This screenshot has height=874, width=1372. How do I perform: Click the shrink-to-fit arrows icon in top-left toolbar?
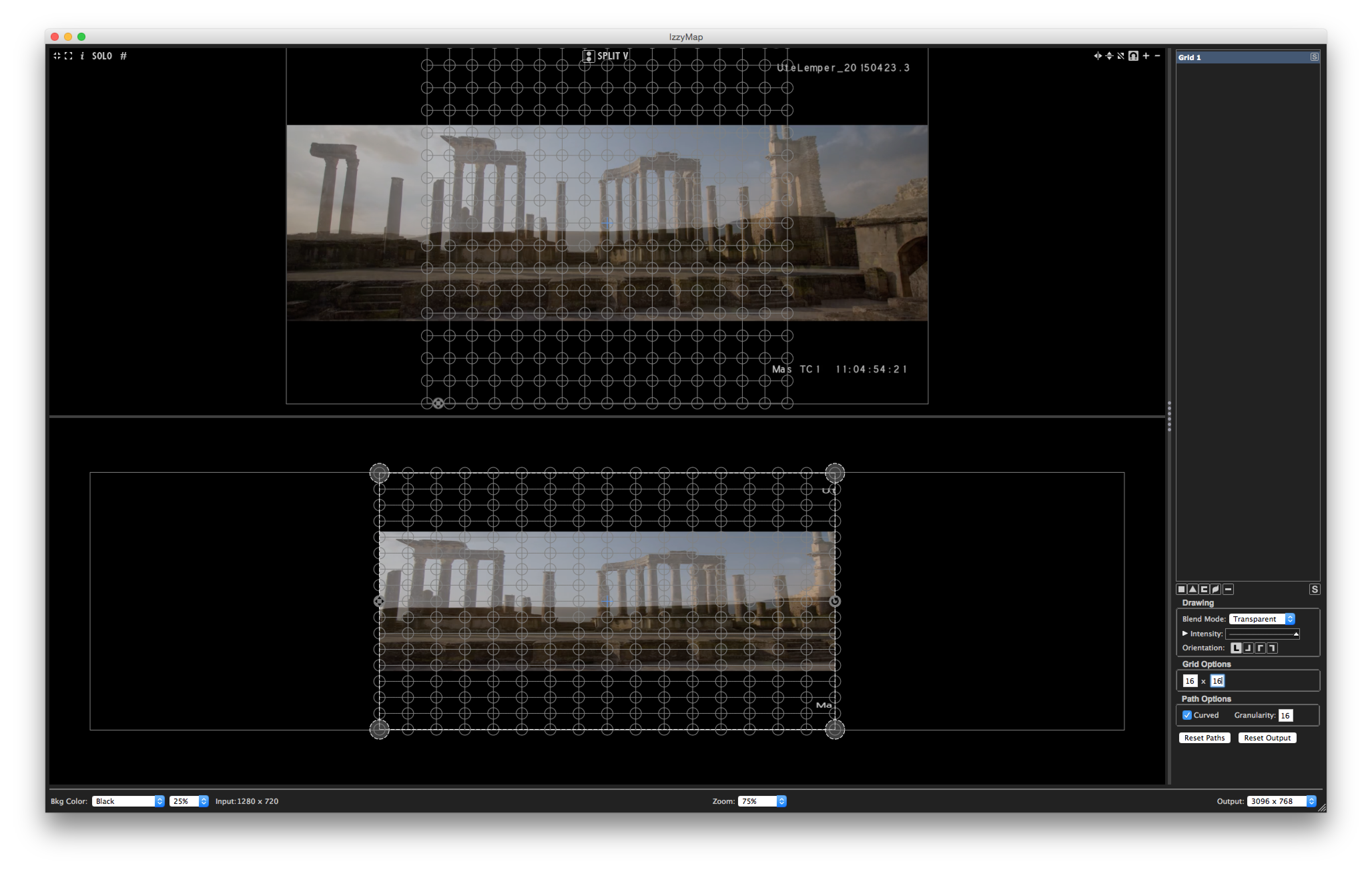tap(56, 56)
